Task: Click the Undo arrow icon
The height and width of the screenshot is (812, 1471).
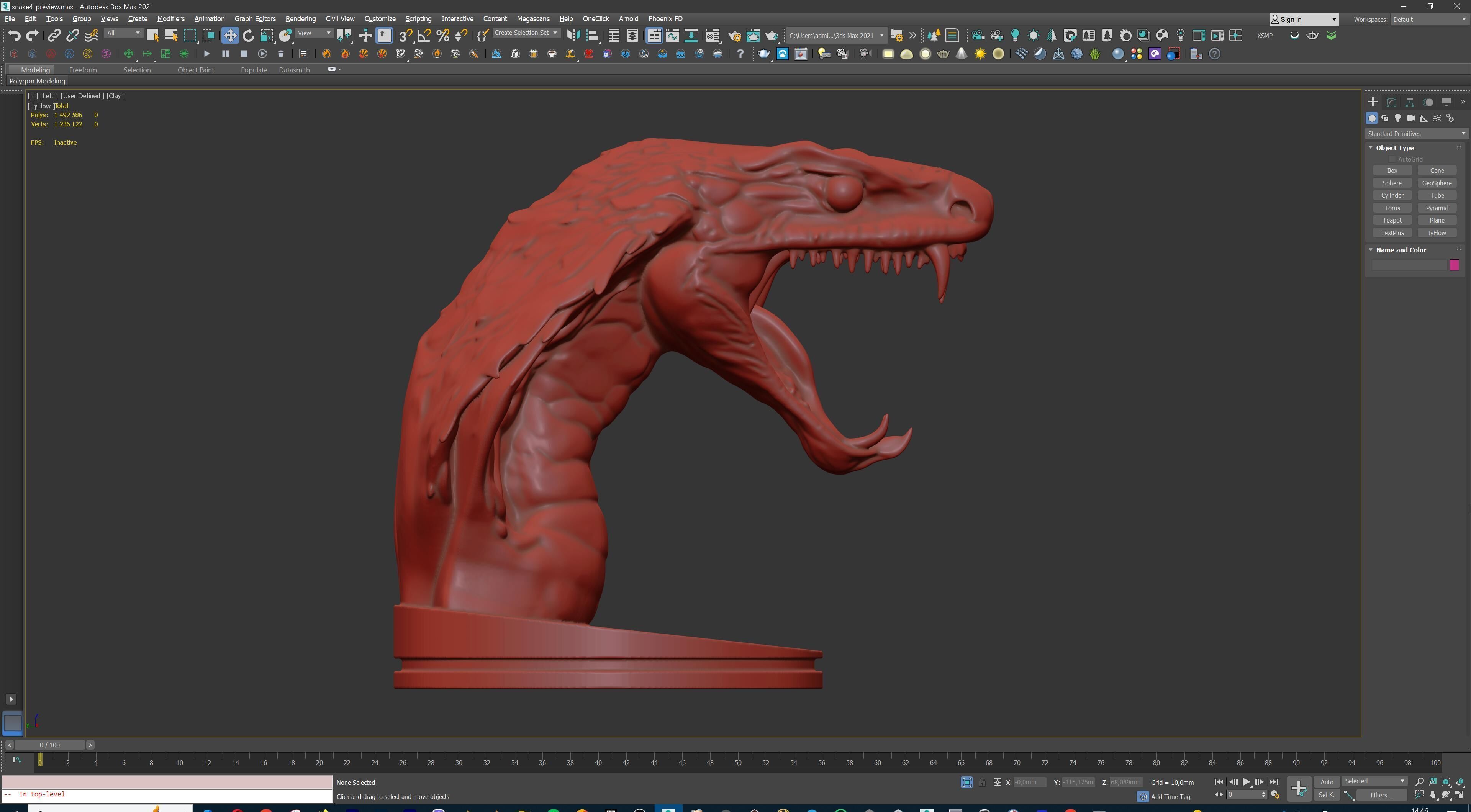Action: [14, 35]
